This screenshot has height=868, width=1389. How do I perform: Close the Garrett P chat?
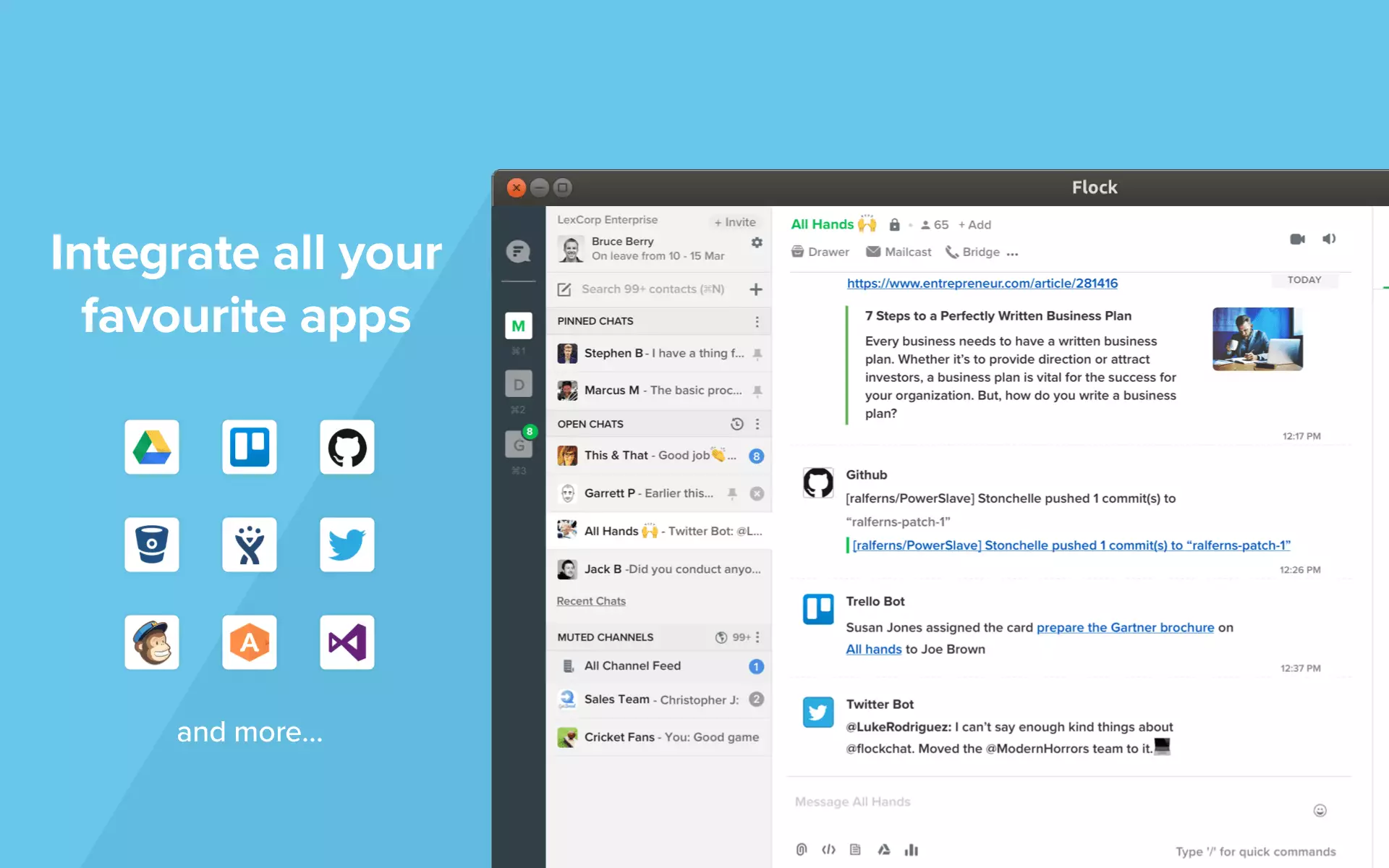(757, 493)
